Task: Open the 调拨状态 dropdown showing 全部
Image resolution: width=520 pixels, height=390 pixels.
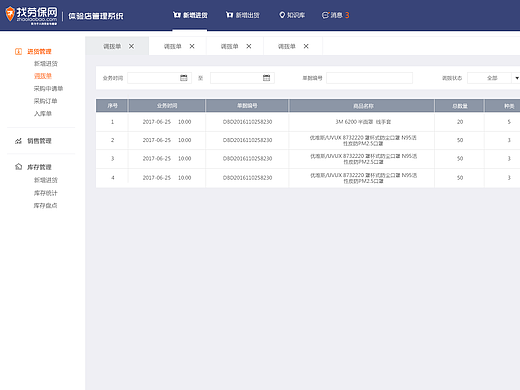Action: pyautogui.click(x=494, y=78)
